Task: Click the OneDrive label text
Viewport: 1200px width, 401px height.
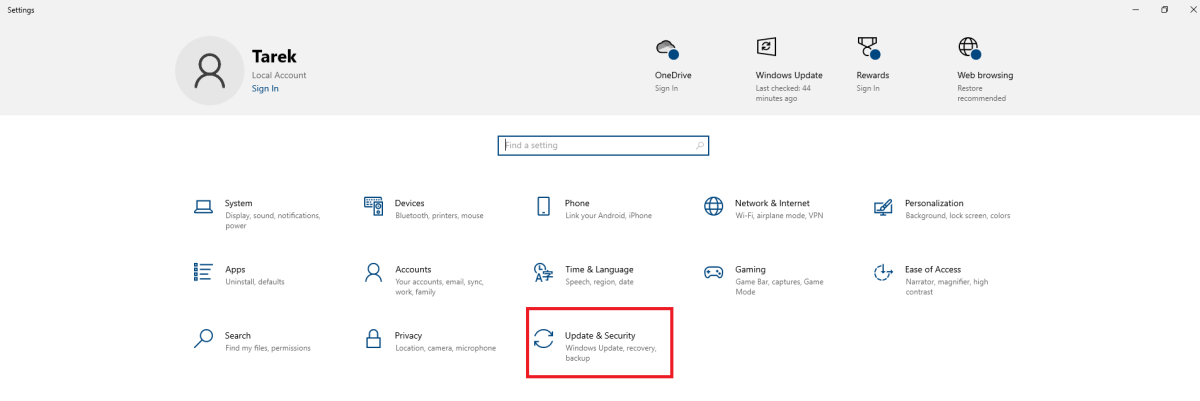Action: pos(673,75)
